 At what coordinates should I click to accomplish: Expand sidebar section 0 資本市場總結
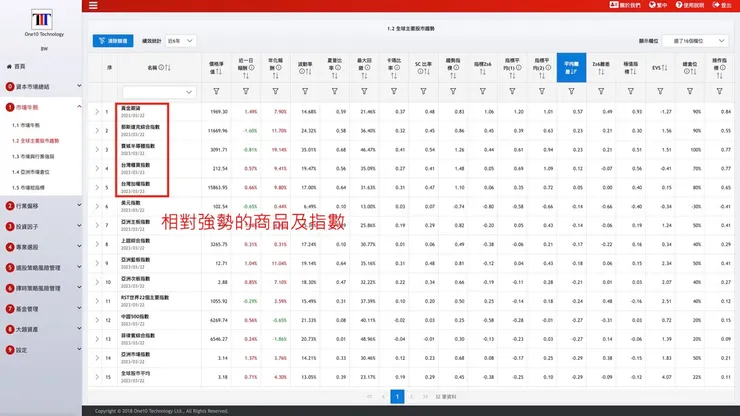coord(42,86)
